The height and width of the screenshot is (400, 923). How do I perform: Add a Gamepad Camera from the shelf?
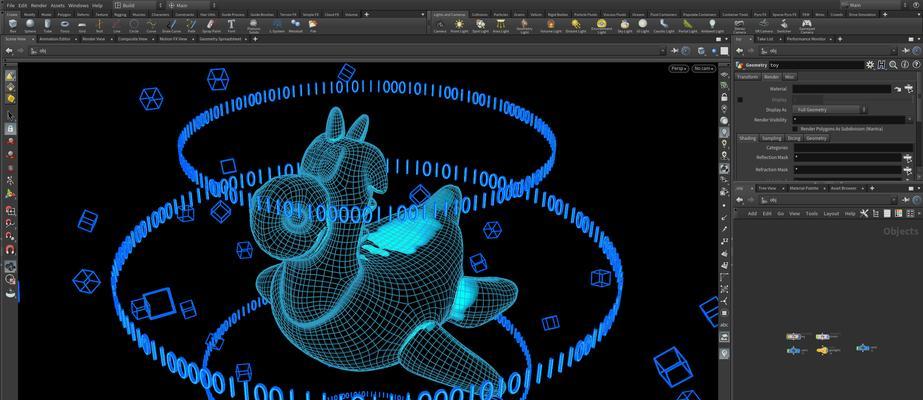(x=806, y=26)
